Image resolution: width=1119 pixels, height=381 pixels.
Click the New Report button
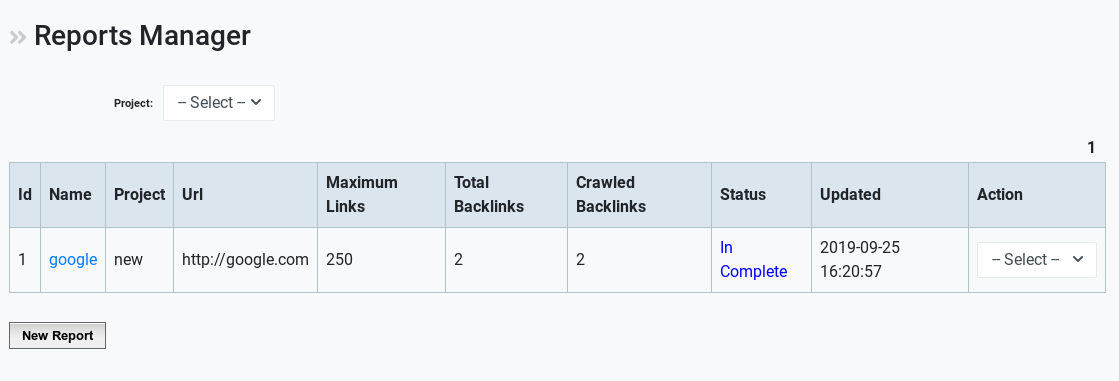(x=57, y=335)
